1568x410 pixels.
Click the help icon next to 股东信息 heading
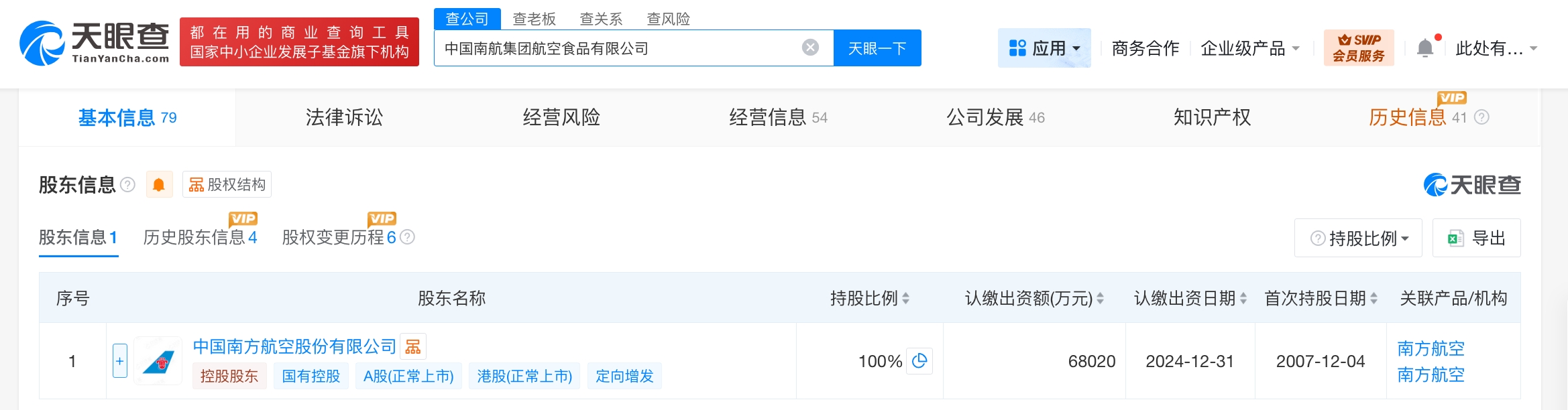[x=127, y=185]
